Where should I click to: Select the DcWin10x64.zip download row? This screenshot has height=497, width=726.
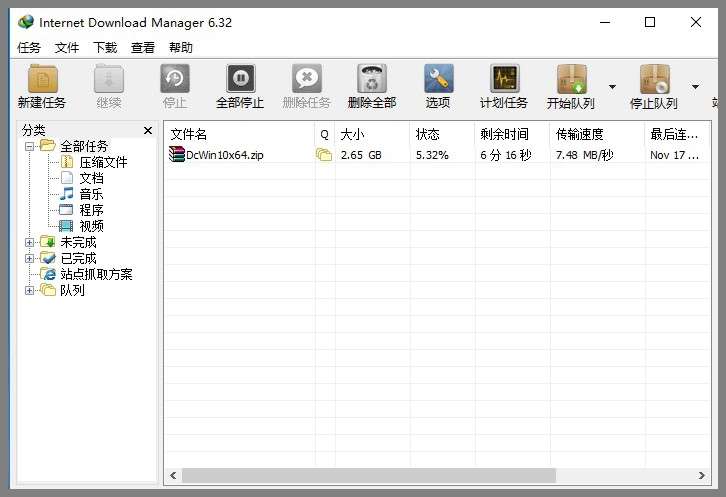click(438, 155)
